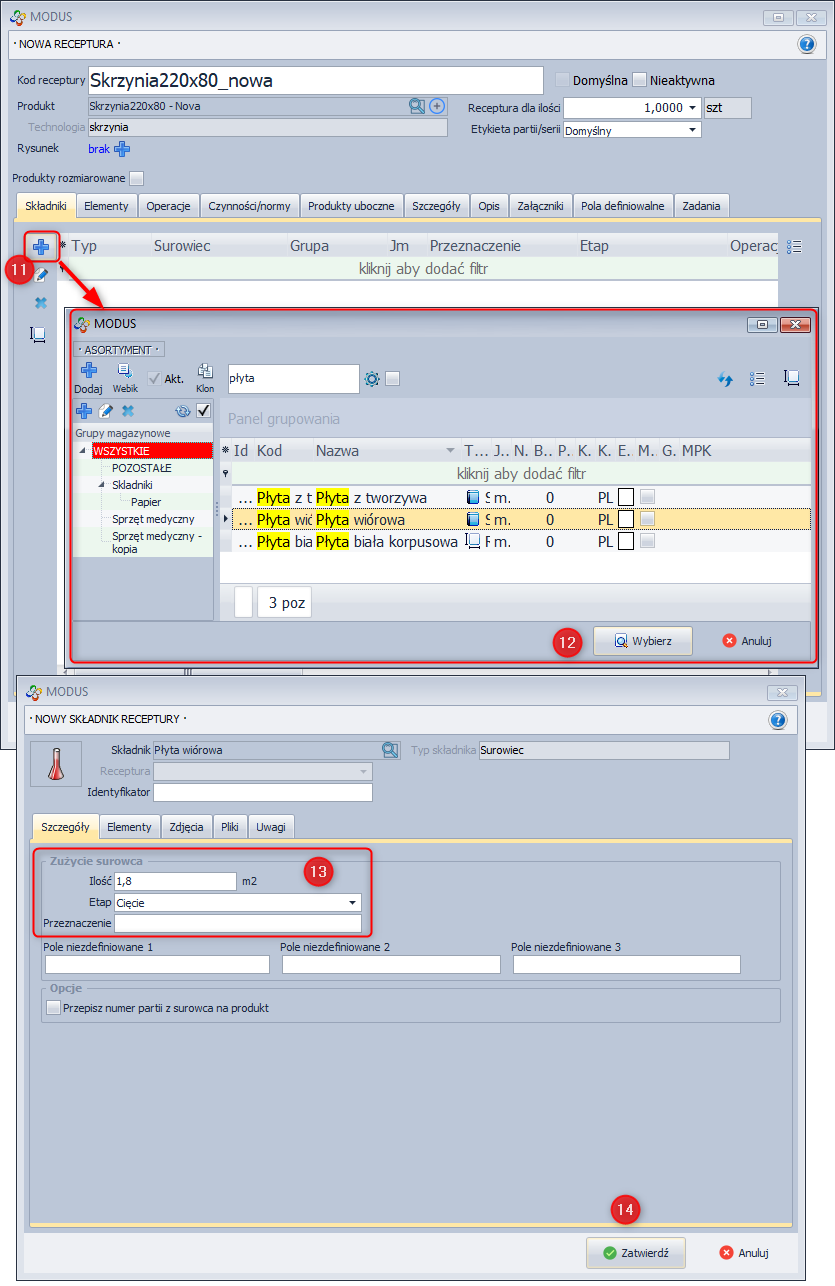Enable 'Przepisz numer partii z surowca na produkt'
The image size is (835, 1286).
tap(54, 1008)
